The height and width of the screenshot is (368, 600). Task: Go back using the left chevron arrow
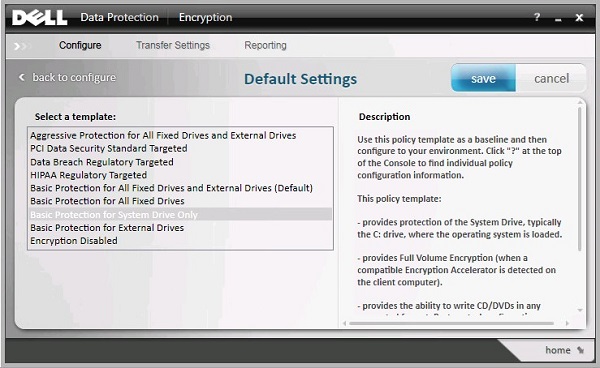tap(22, 77)
